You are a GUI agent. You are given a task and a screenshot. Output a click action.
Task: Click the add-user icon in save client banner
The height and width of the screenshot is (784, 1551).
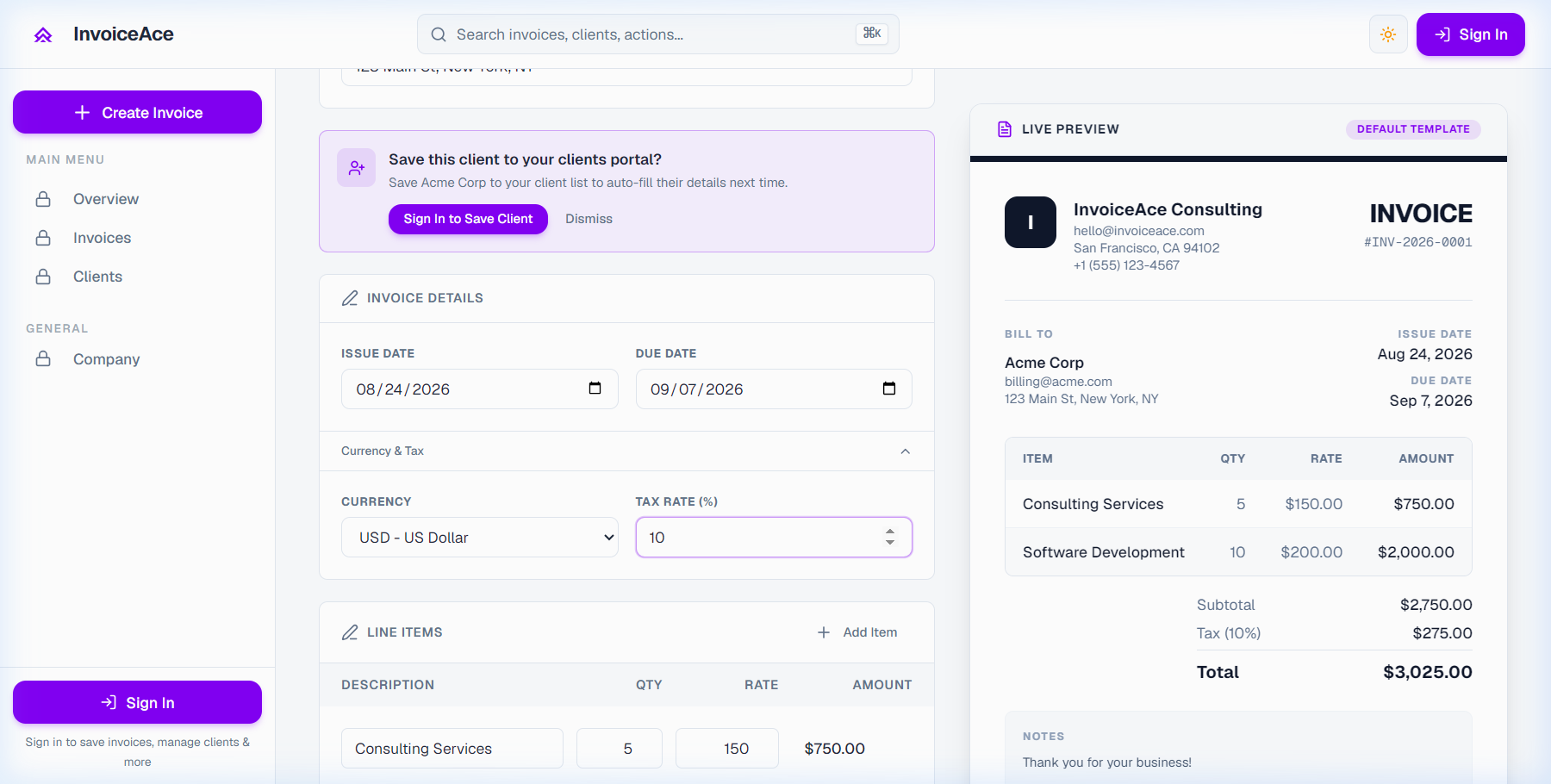357,168
